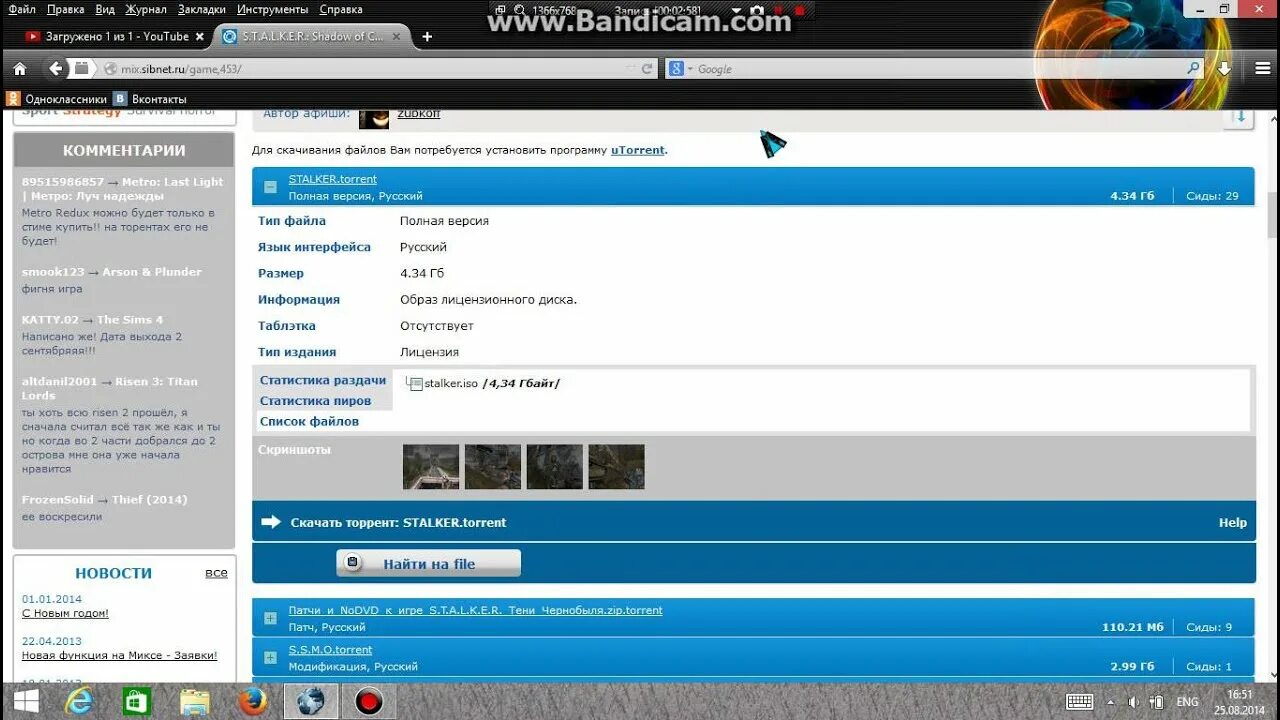Screen dimensions: 1280x720
Task: Close the YouTube tab
Action: tap(199, 37)
